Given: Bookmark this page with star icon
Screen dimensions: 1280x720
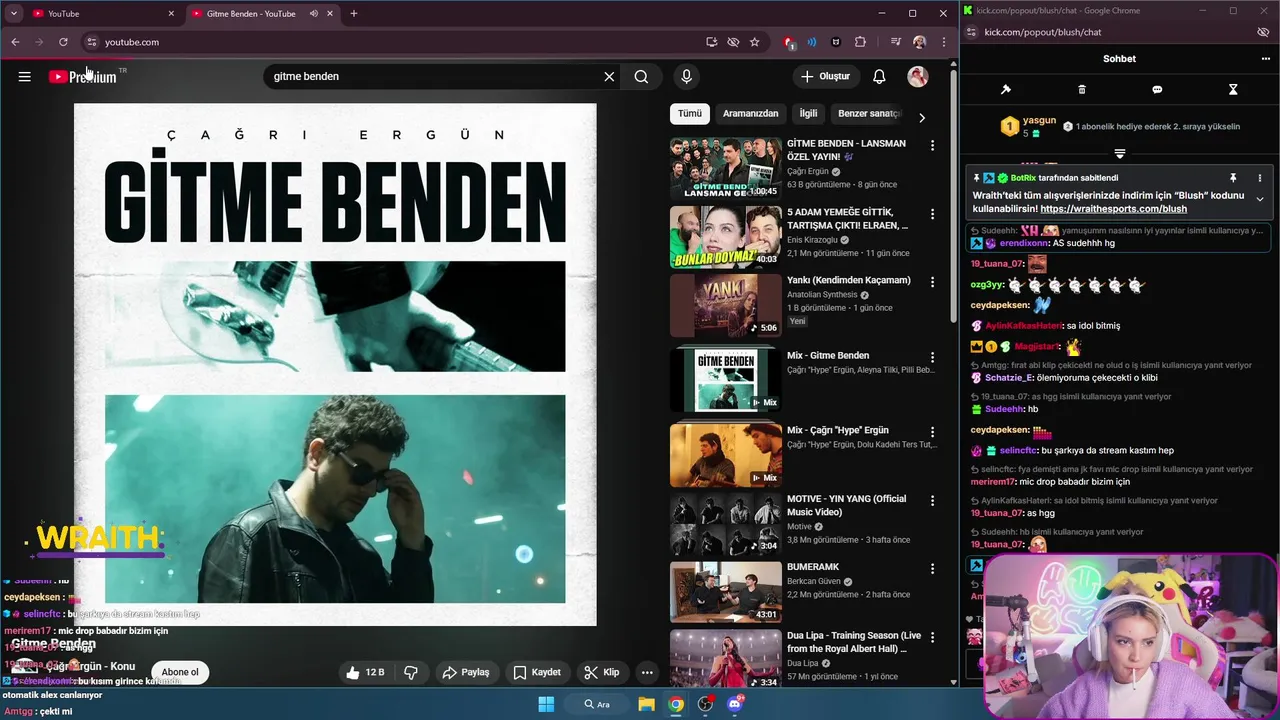Looking at the screenshot, I should click(x=755, y=42).
